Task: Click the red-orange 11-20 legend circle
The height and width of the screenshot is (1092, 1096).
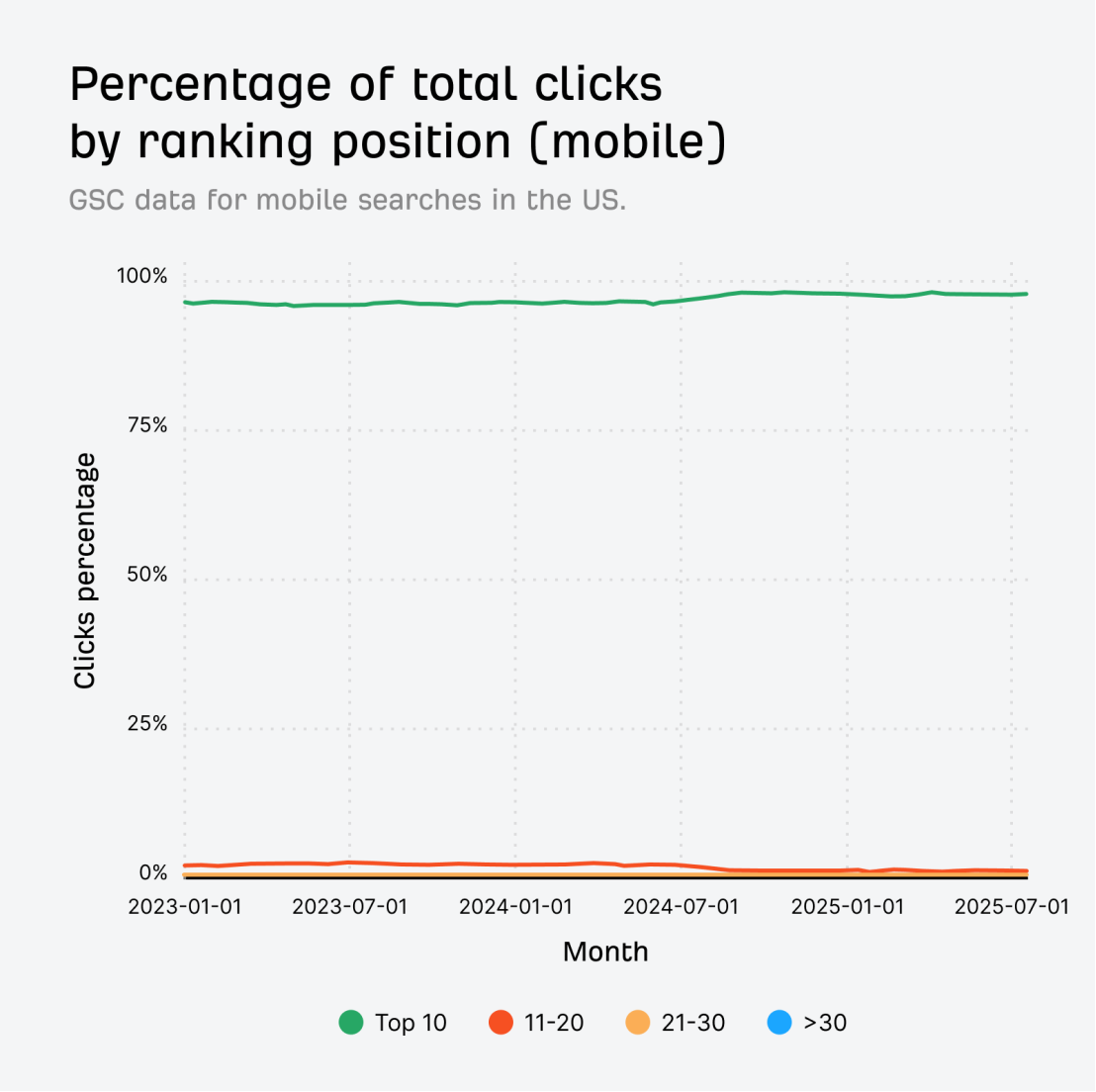Action: point(502,1022)
